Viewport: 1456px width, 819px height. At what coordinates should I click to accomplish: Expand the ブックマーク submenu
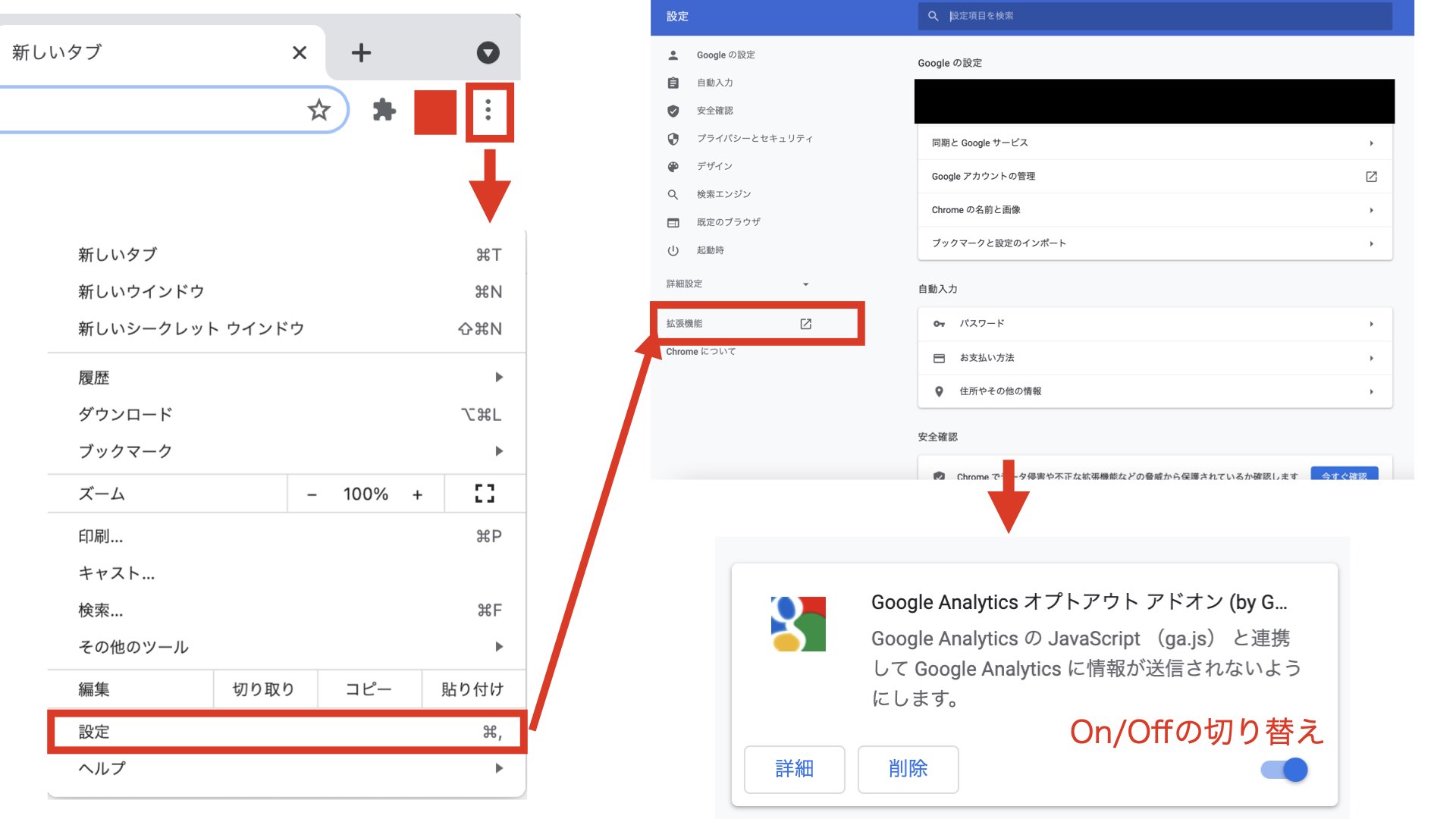[287, 451]
